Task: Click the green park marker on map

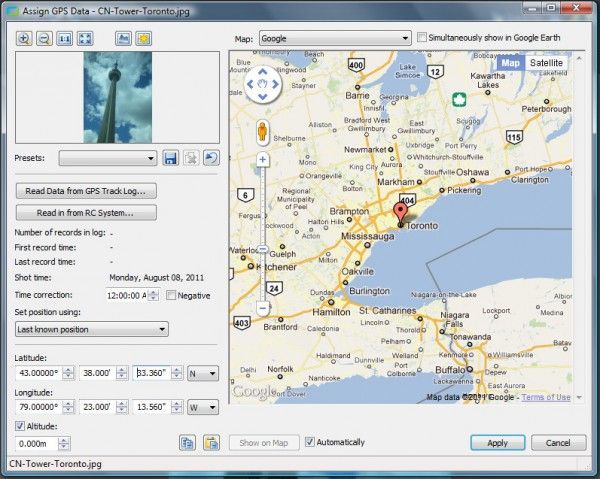Action: click(x=459, y=99)
